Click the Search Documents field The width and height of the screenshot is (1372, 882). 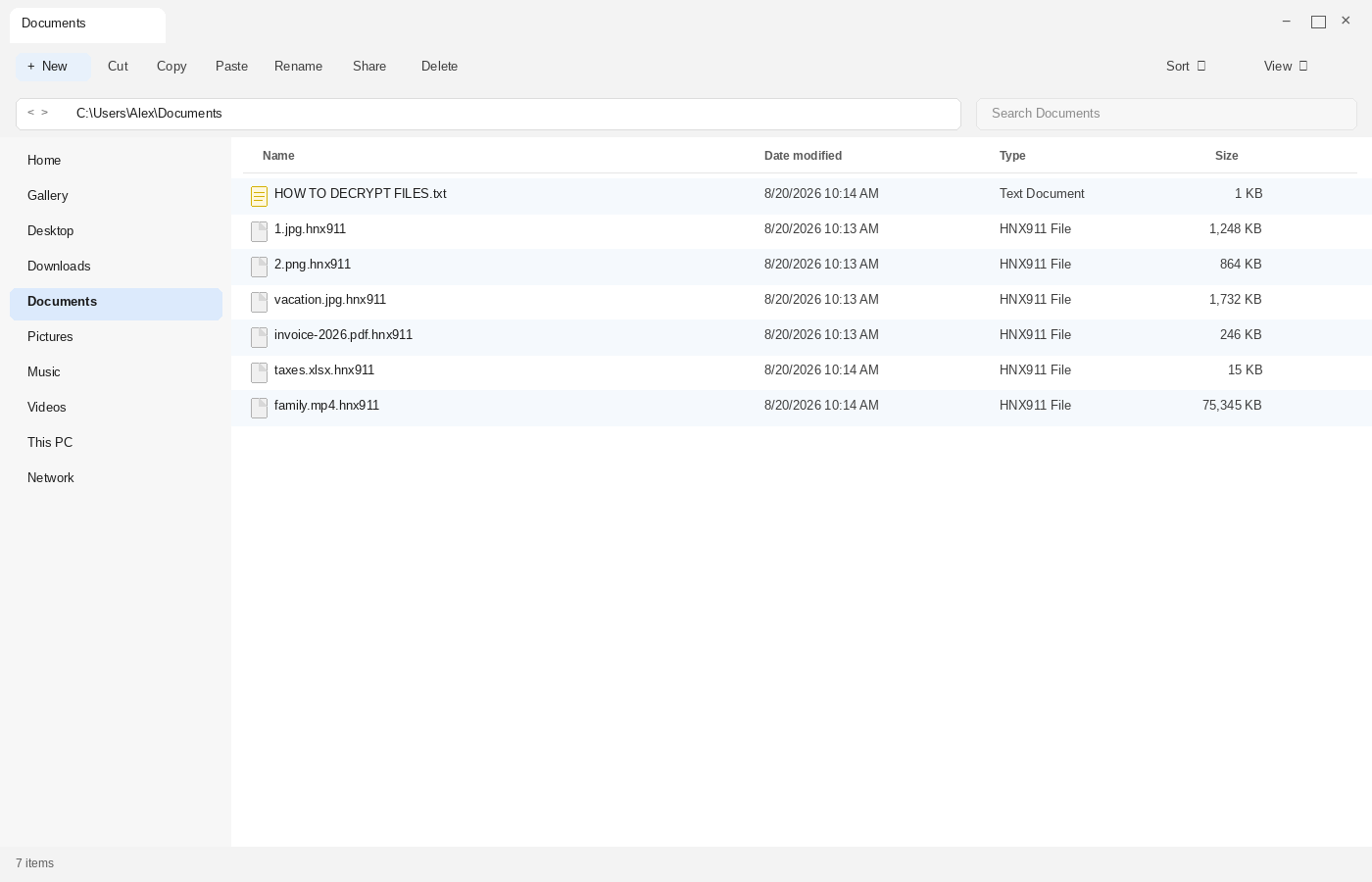coord(1166,114)
